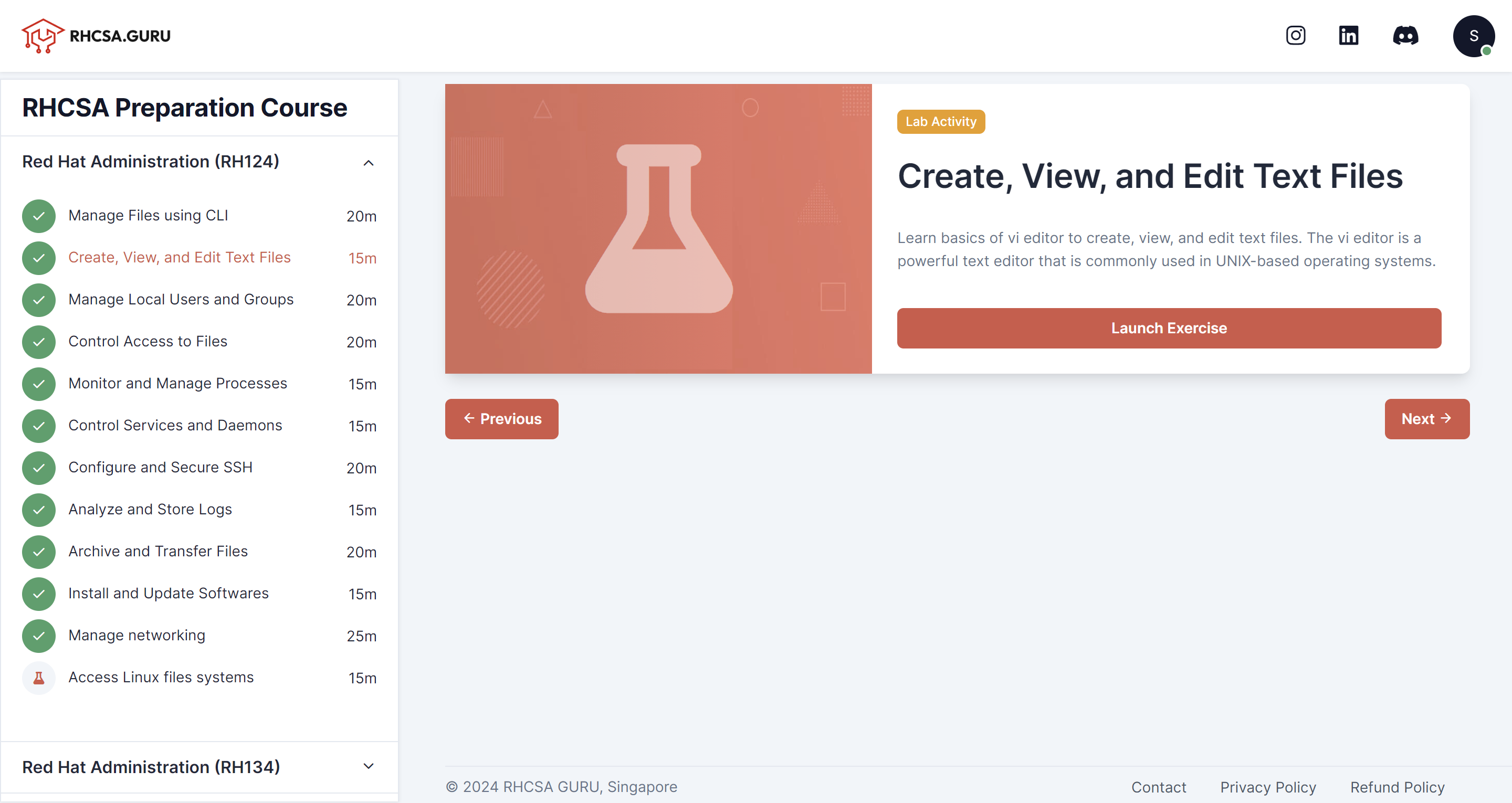
Task: Go to the Previous lesson
Action: [501, 419]
